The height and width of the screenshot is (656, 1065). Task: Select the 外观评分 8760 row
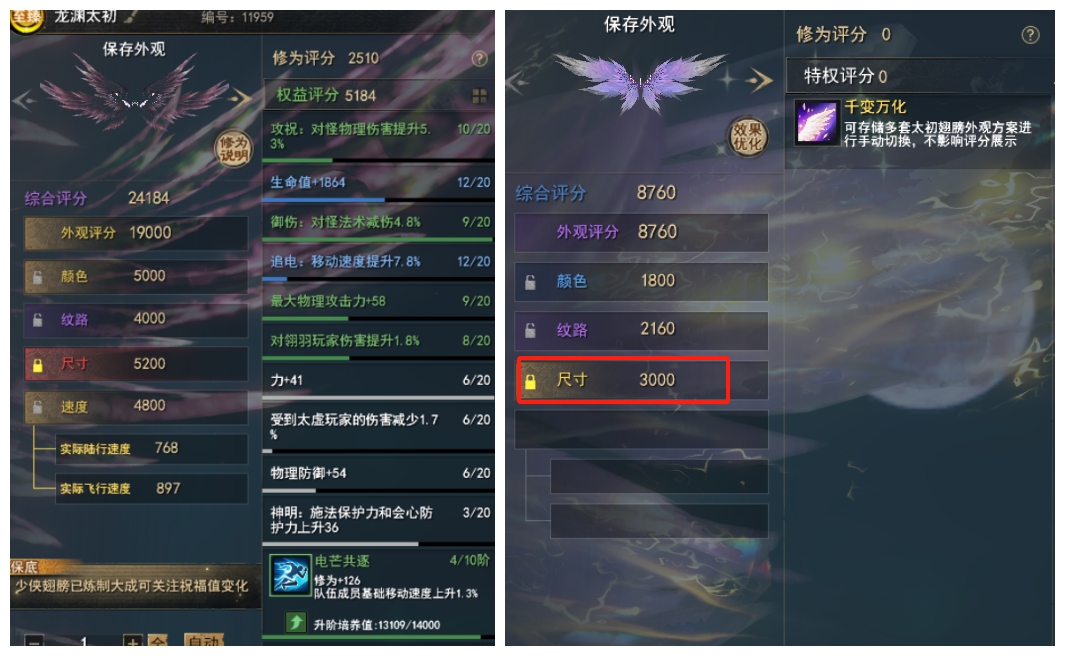tap(641, 232)
